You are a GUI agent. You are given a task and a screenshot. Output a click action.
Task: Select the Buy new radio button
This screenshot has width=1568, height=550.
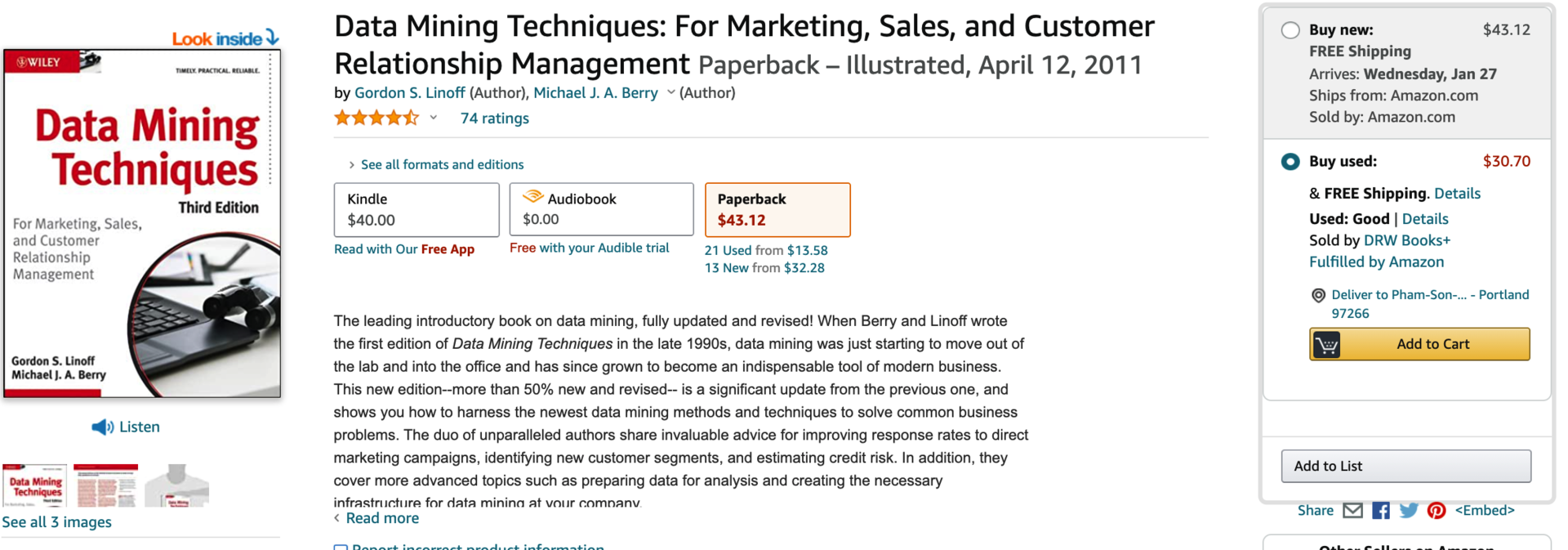pyautogui.click(x=1290, y=30)
